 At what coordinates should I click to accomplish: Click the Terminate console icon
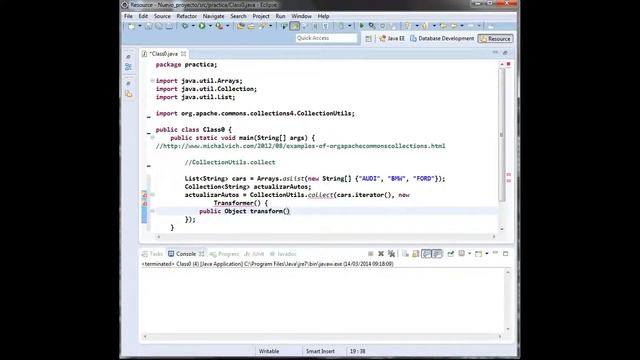click(x=370, y=254)
